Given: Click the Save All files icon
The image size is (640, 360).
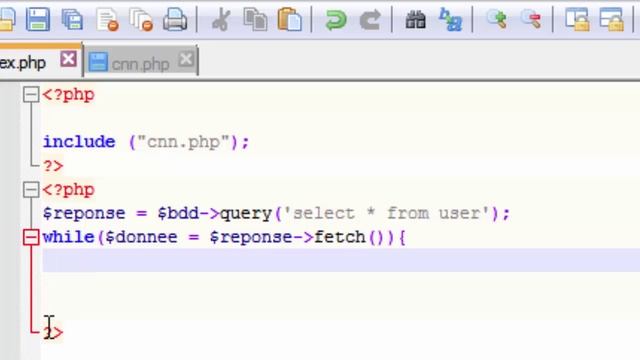Looking at the screenshot, I should pos(72,19).
